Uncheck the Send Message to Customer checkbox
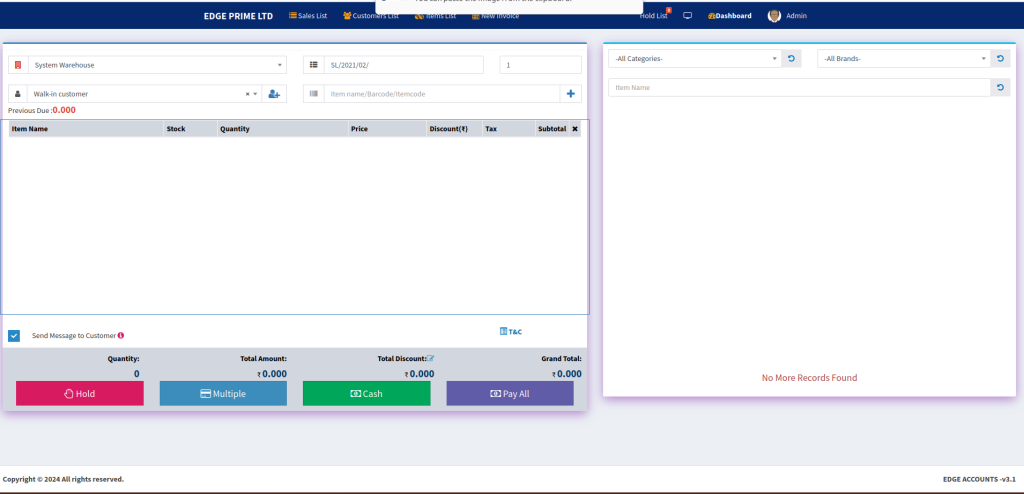Viewport: 1024px width, 494px height. pos(14,336)
